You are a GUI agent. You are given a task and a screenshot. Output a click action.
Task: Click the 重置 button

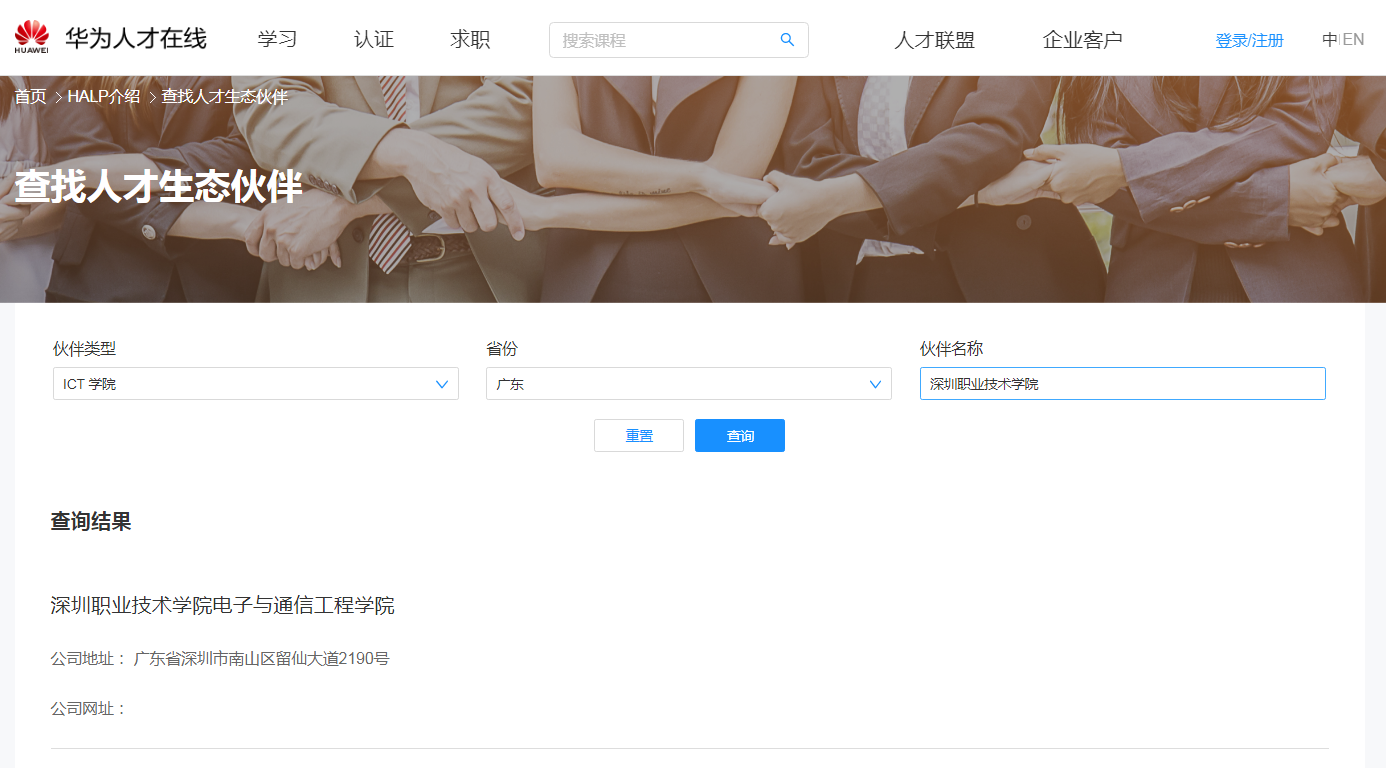(x=638, y=435)
